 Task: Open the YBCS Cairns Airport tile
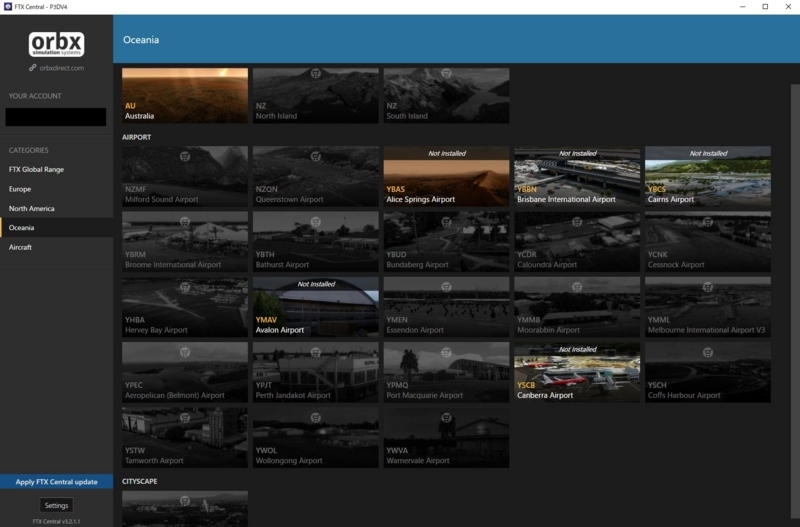pyautogui.click(x=708, y=177)
